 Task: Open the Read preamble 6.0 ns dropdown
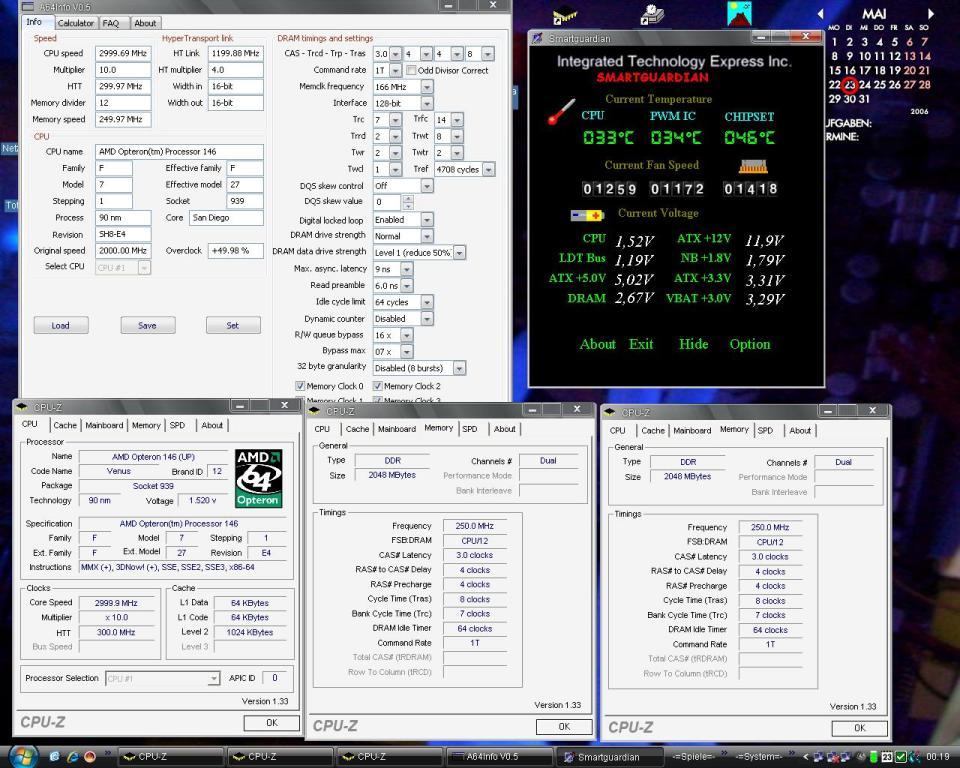coord(407,285)
